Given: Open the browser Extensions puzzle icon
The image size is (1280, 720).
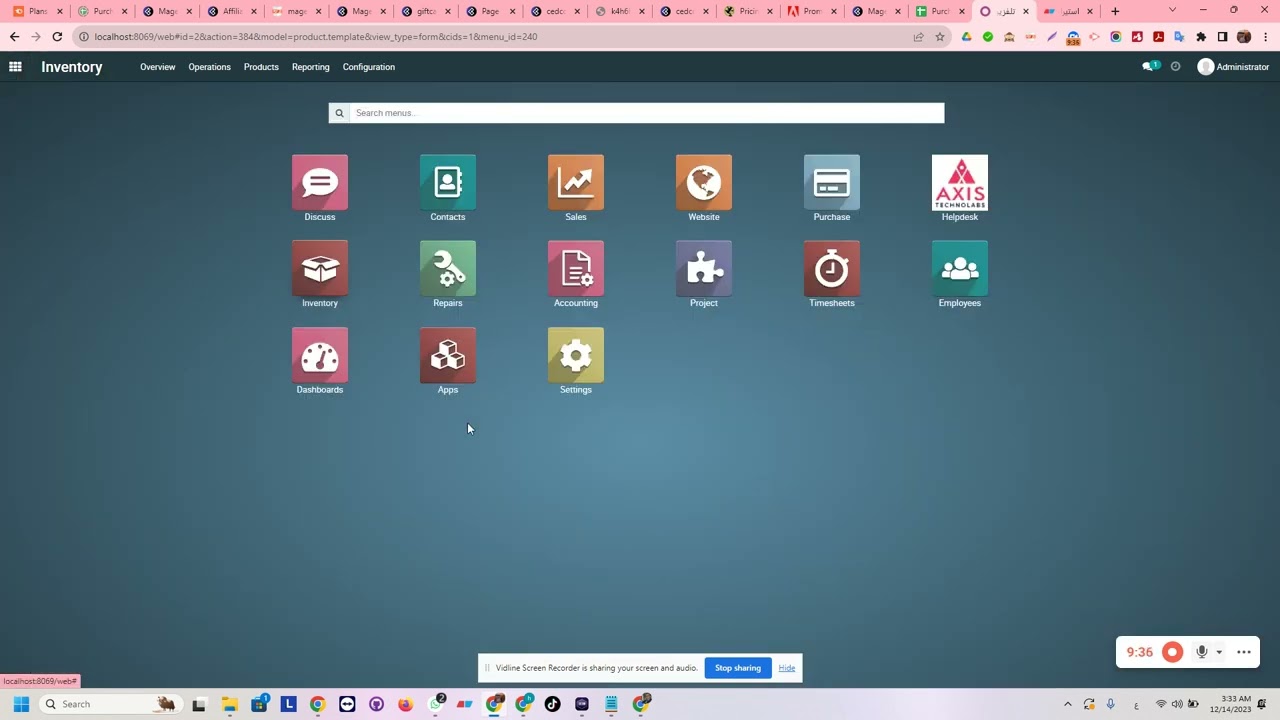Looking at the screenshot, I should tap(1201, 37).
